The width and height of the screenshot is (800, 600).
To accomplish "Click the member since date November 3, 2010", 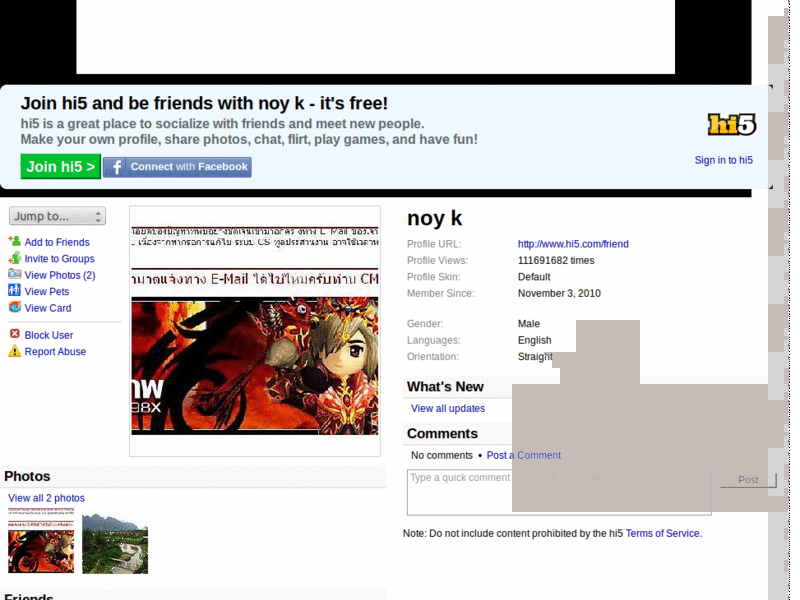I will tap(559, 293).
